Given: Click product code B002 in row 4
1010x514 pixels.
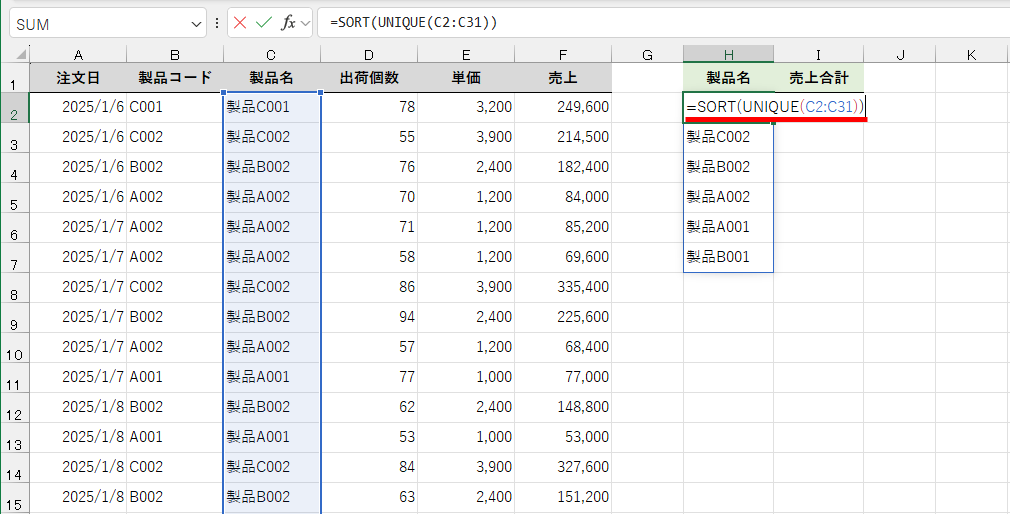Looking at the screenshot, I should pos(175,167).
